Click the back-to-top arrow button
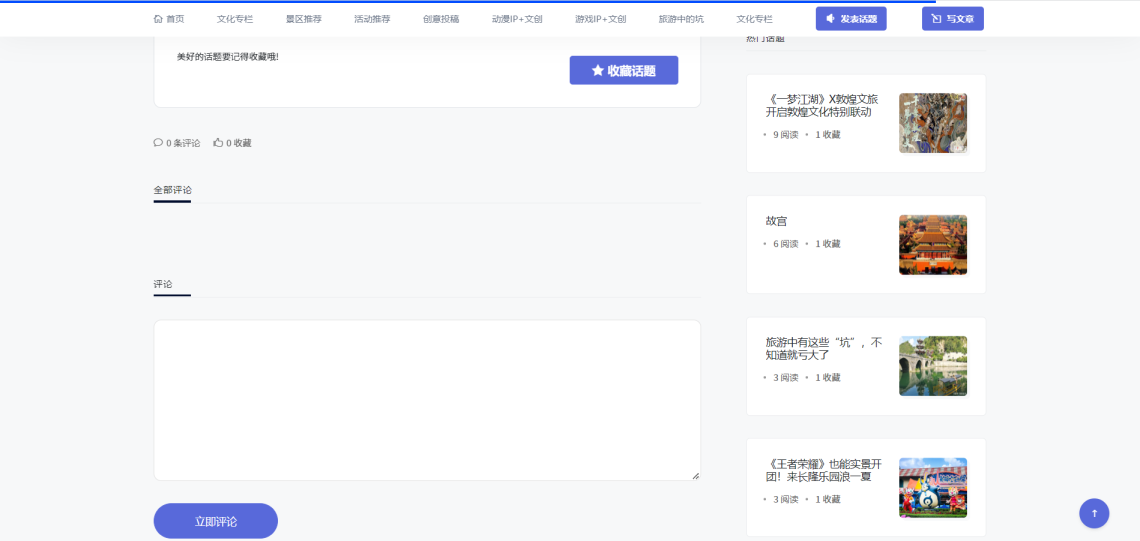This screenshot has width=1140, height=541. pos(1094,513)
